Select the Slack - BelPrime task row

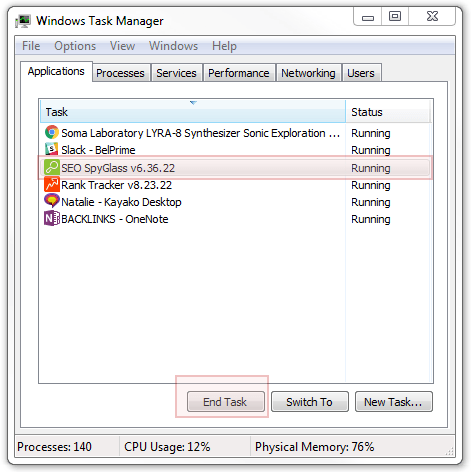tap(236, 150)
